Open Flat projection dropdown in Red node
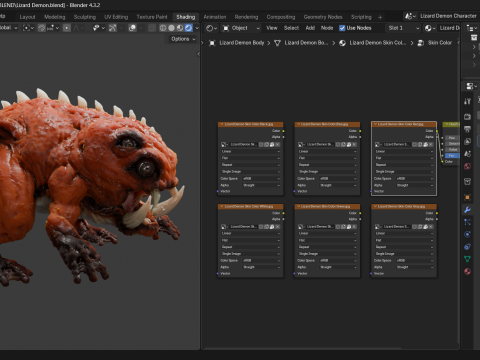 [x=404, y=158]
